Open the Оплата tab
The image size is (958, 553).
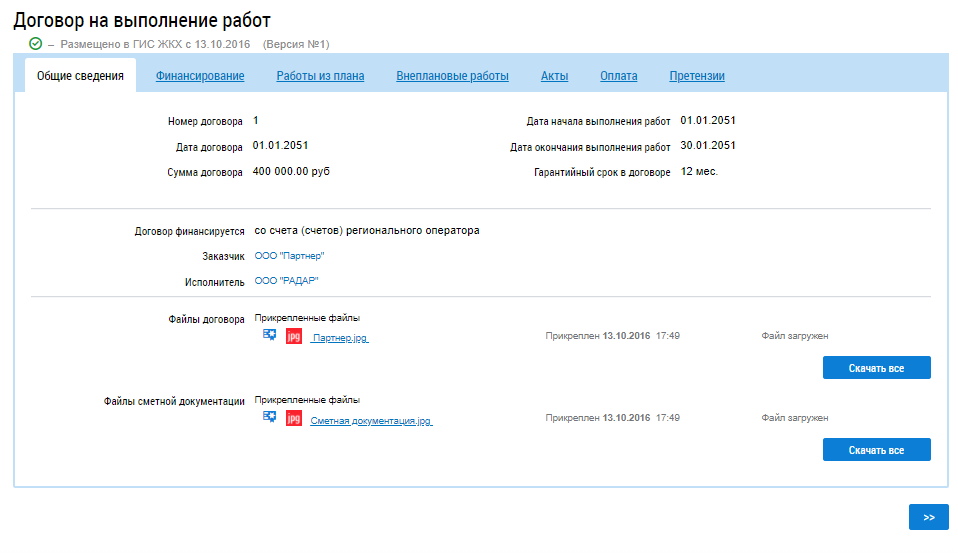pyautogui.click(x=618, y=76)
